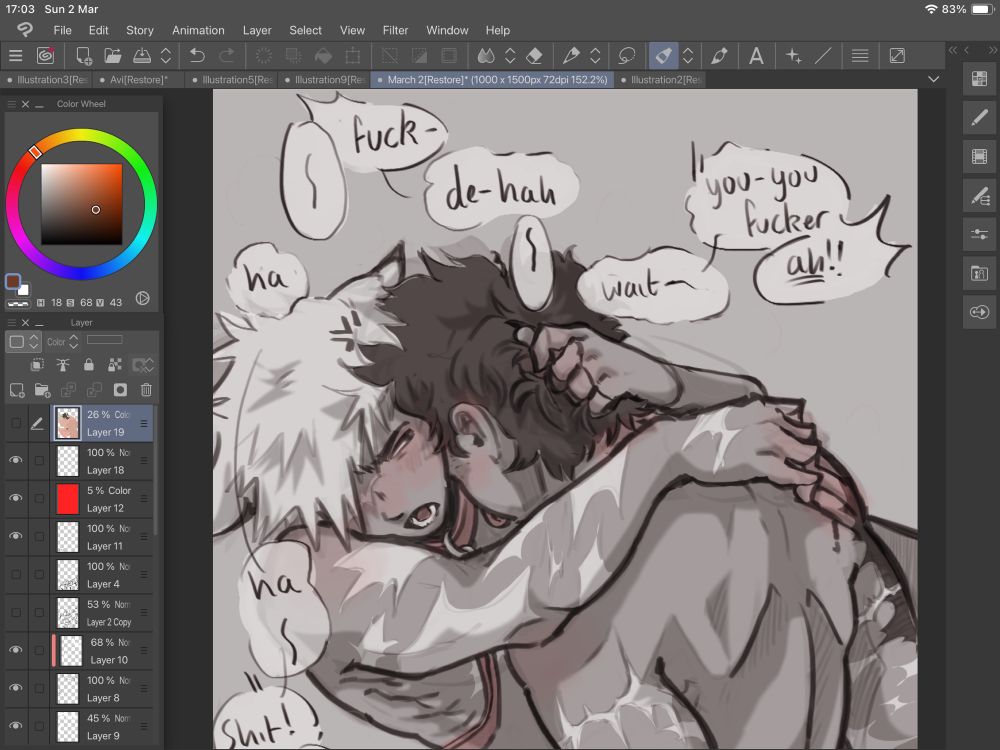Viewport: 1000px width, 750px height.
Task: Save the current document icon
Action: coord(142,55)
